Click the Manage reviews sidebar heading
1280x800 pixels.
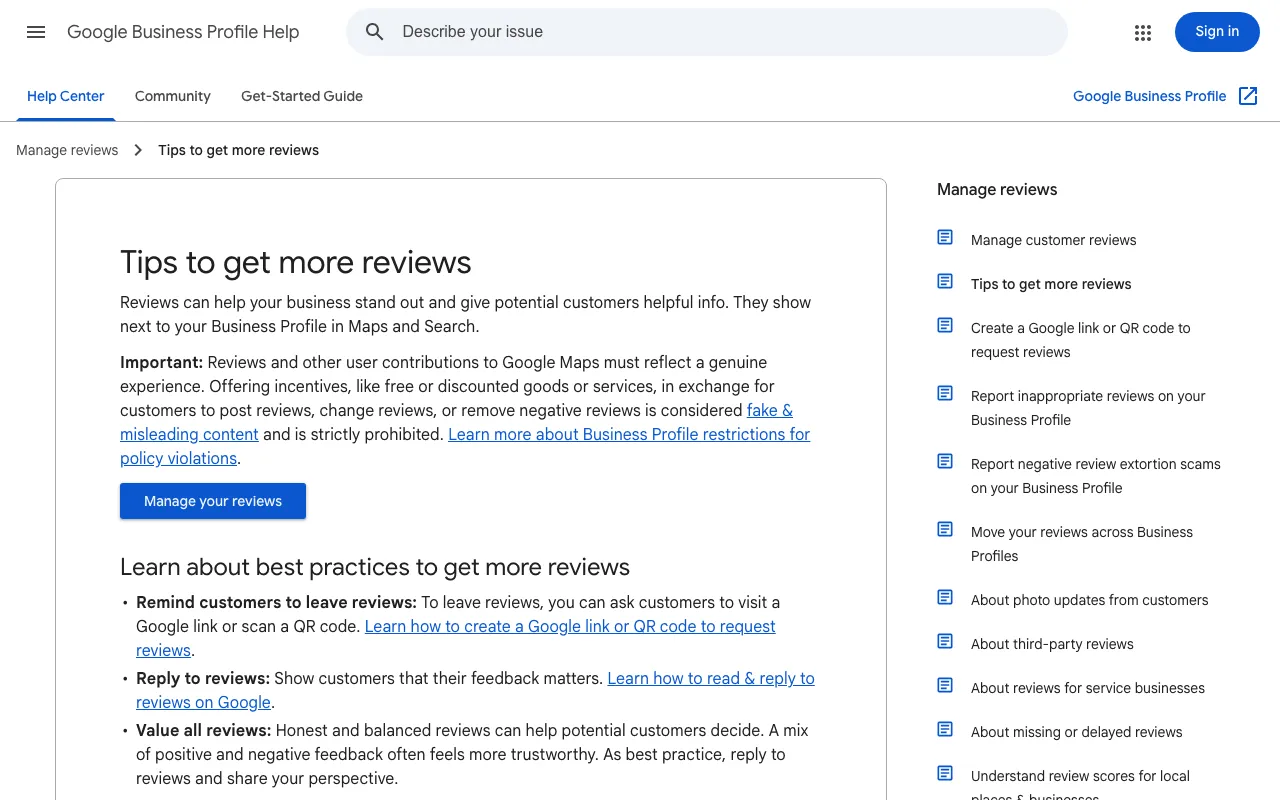997,189
